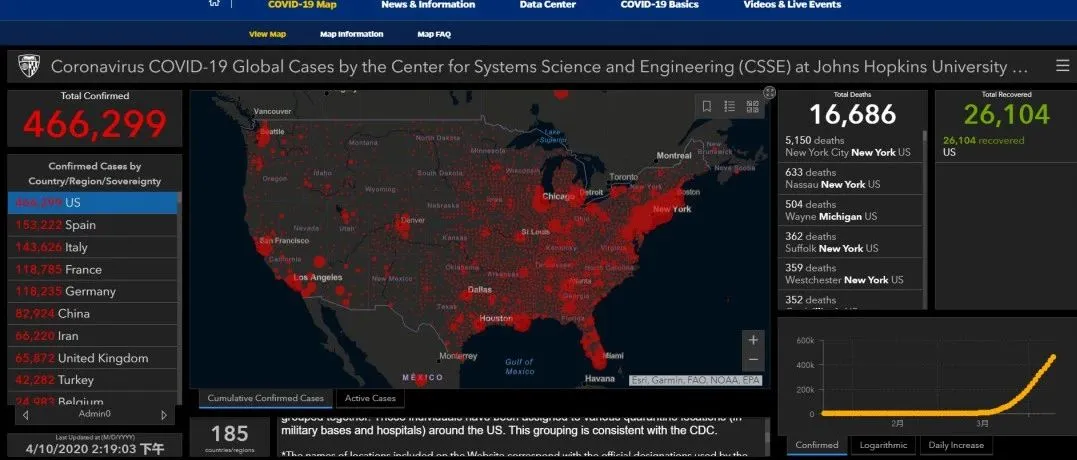The height and width of the screenshot is (460, 1077).
Task: Click the Esri, Garmin map attribution
Action: pos(695,380)
